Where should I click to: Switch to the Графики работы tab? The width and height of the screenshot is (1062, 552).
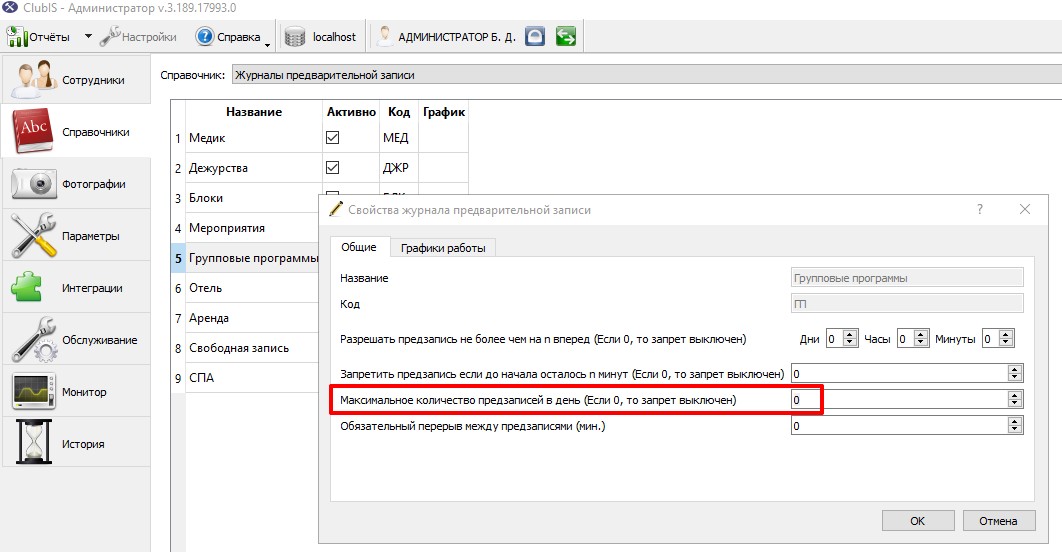443,248
